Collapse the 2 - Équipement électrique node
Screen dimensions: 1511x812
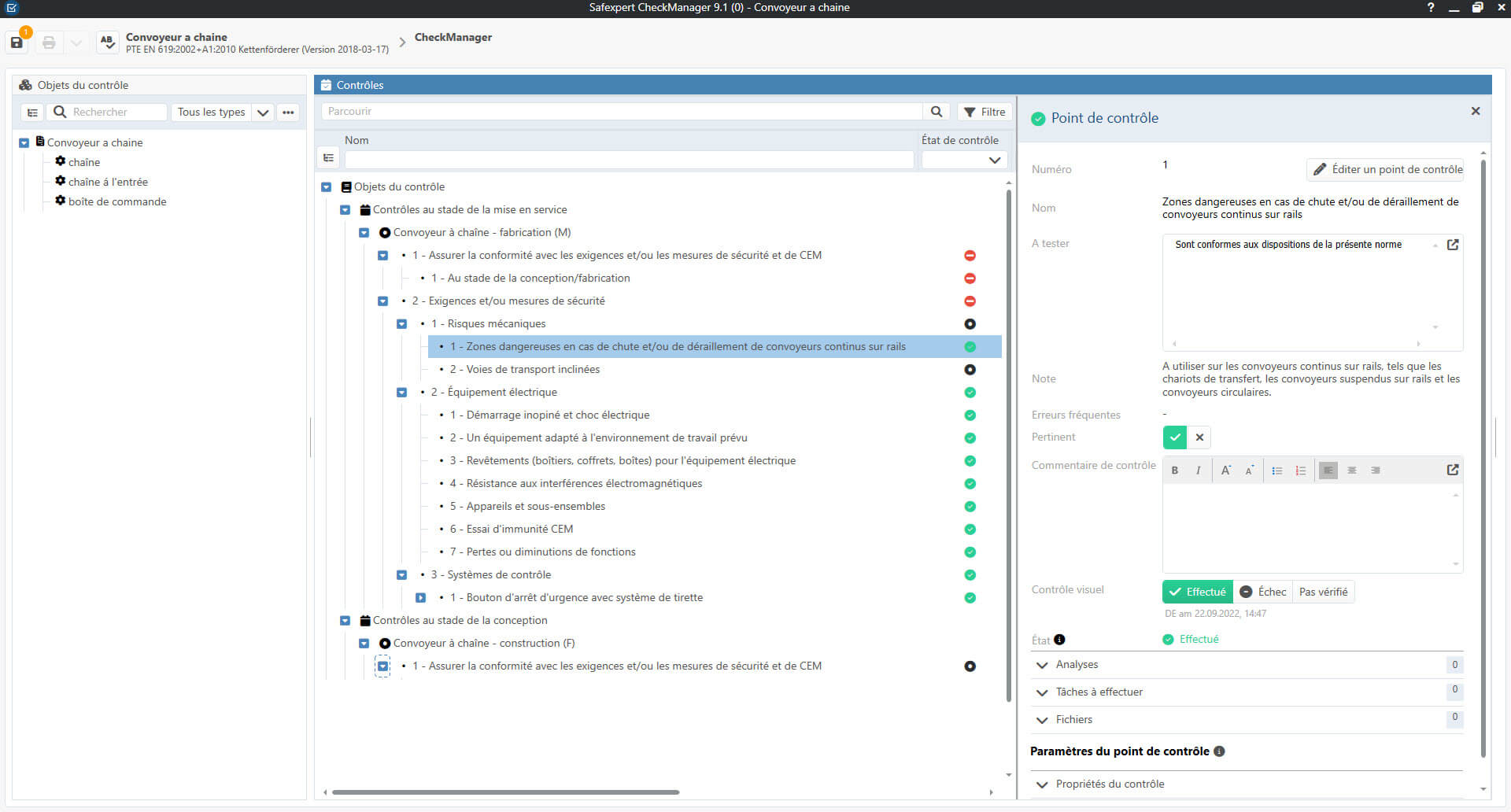click(x=401, y=393)
